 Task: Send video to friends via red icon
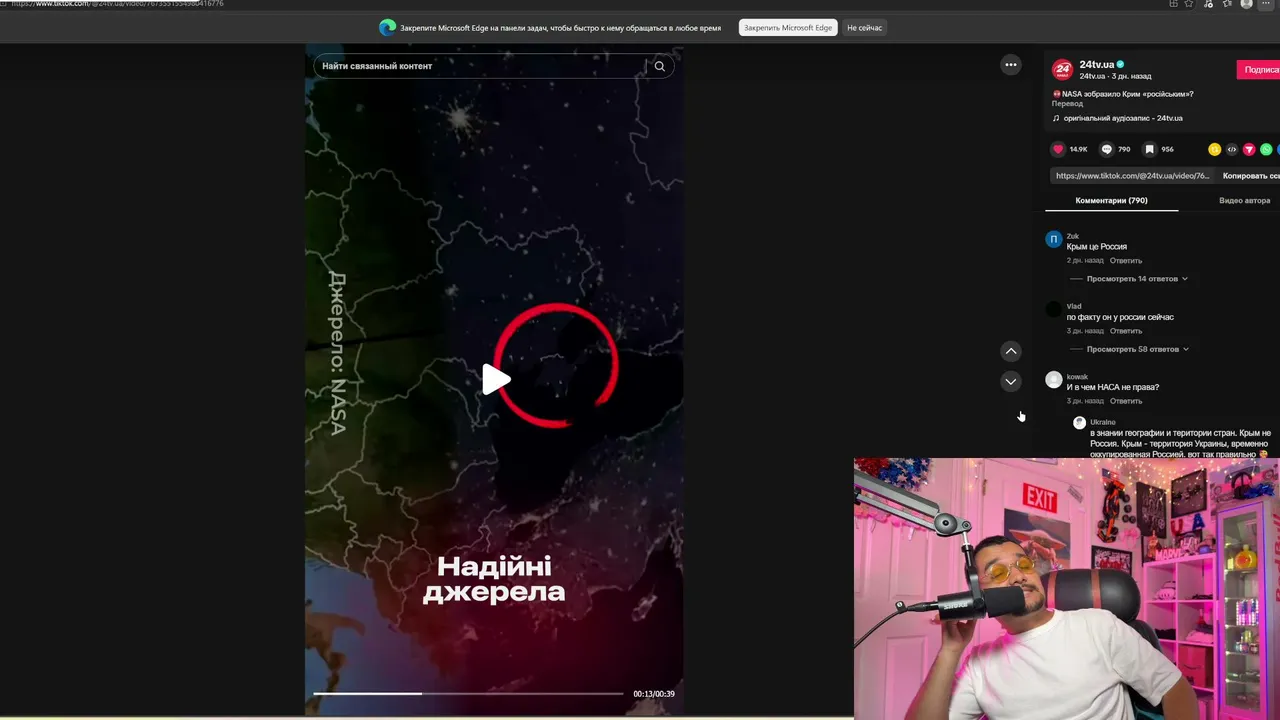point(1249,149)
